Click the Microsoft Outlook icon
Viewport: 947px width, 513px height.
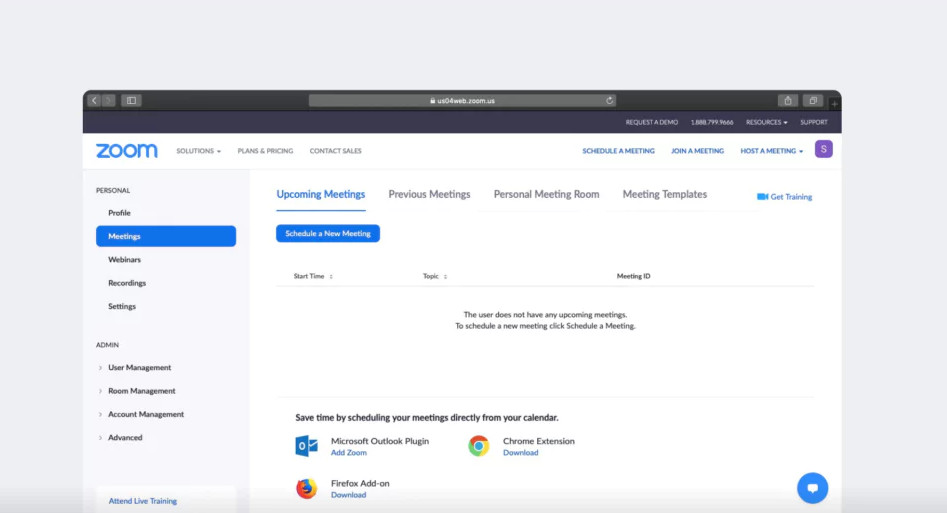click(x=306, y=446)
